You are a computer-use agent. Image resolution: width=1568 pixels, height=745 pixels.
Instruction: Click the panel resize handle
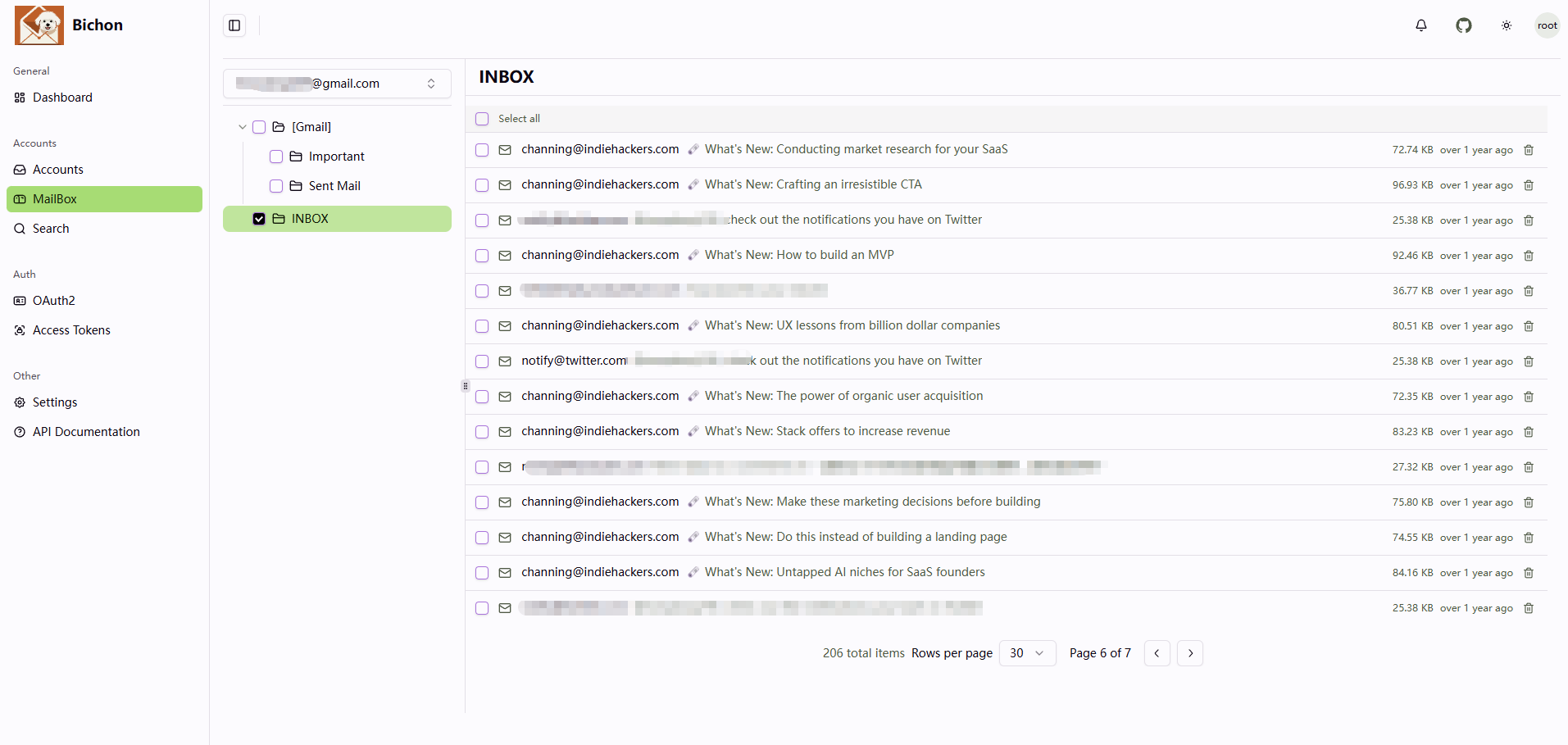(466, 386)
